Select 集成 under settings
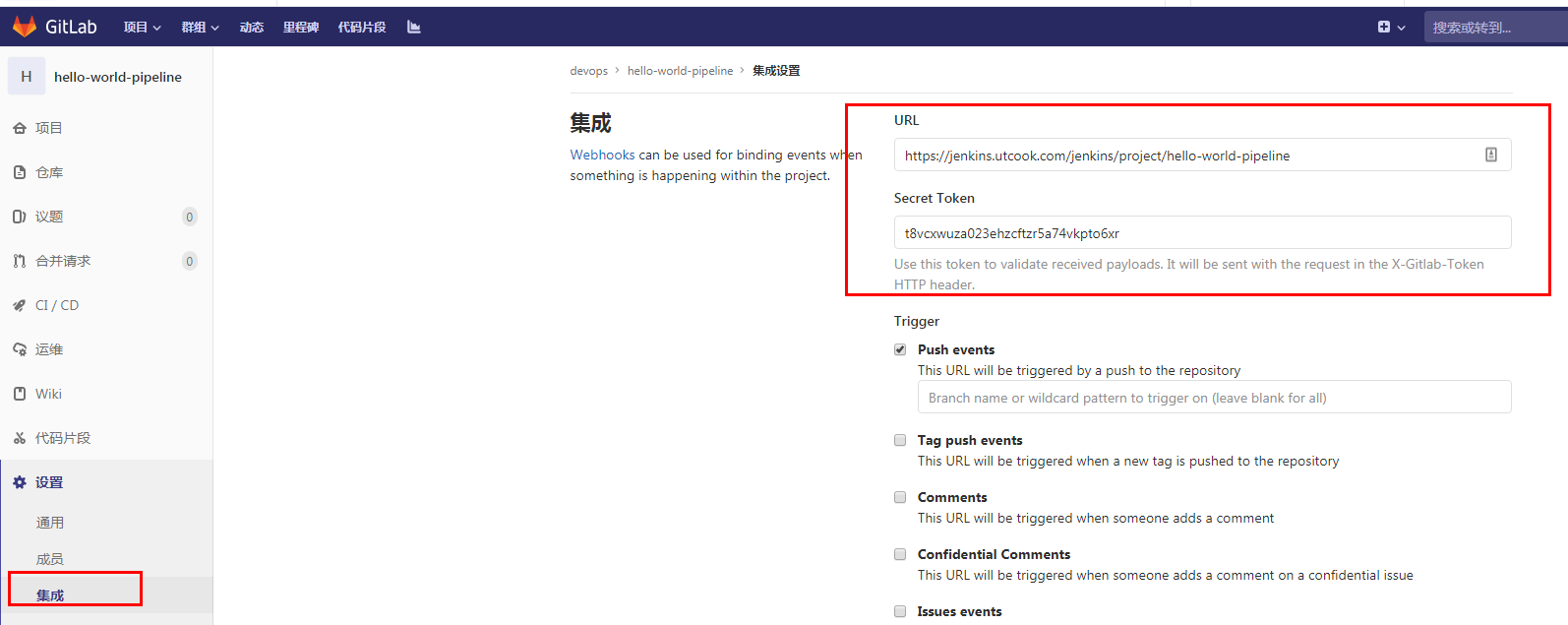This screenshot has height=625, width=1568. point(50,595)
